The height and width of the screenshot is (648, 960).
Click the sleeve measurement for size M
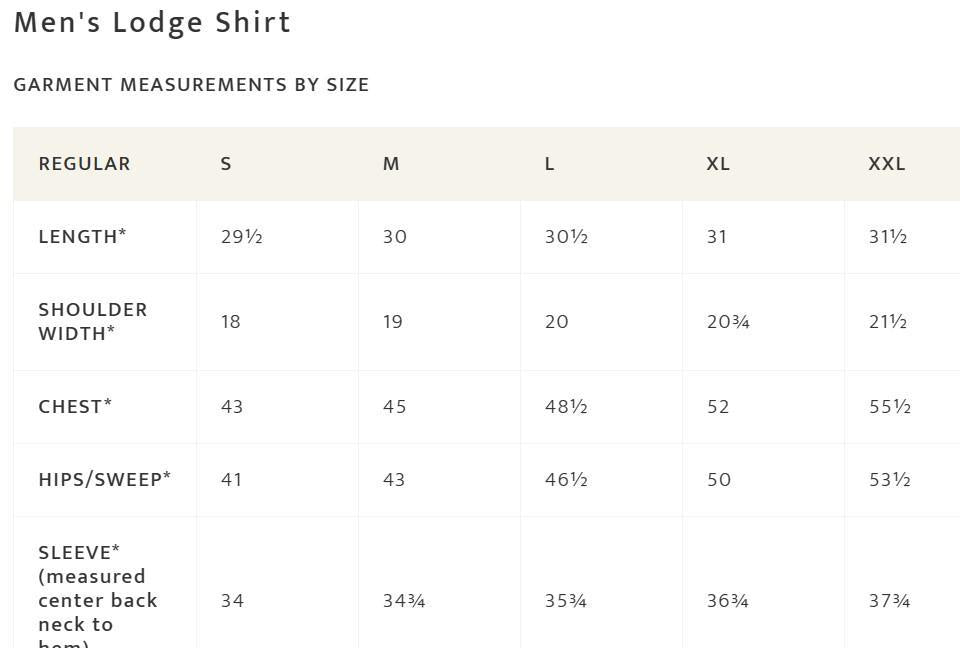click(x=404, y=601)
